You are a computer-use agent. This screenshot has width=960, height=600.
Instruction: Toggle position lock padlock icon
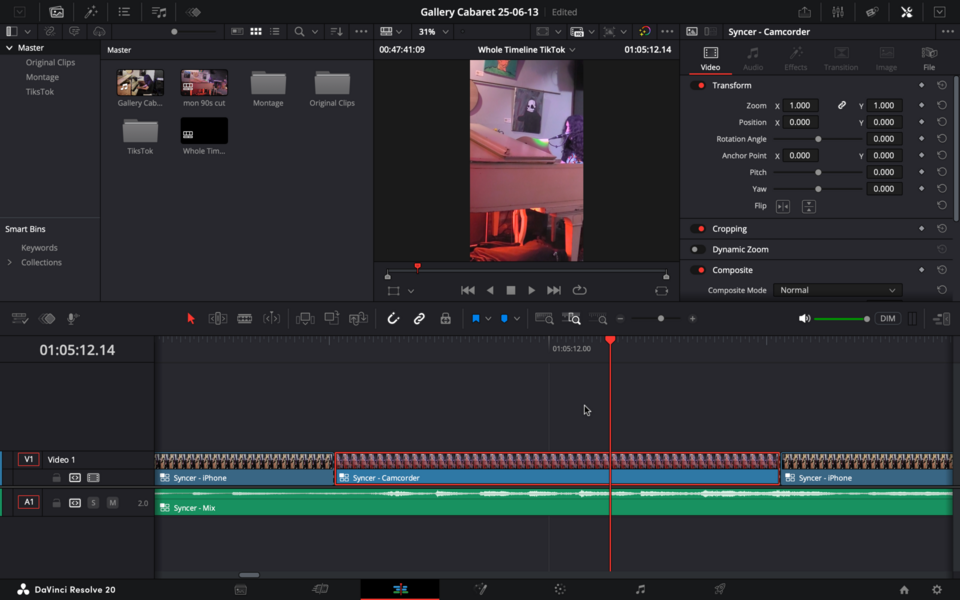[x=446, y=318]
